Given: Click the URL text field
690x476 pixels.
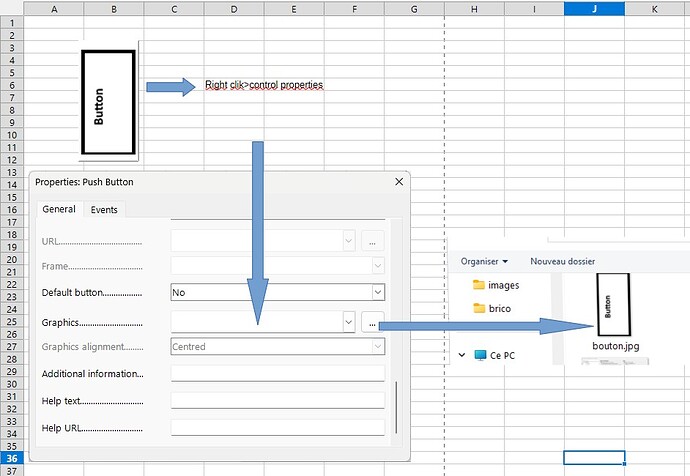Looking at the screenshot, I should (257, 241).
